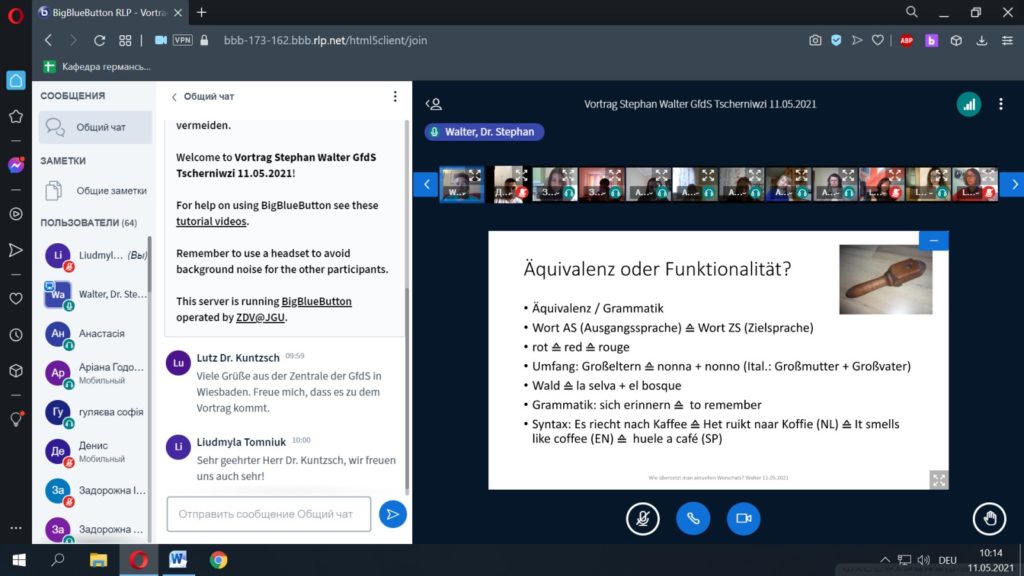Open the Кафедра германсь... bookmark
The height and width of the screenshot is (576, 1024).
(97, 67)
